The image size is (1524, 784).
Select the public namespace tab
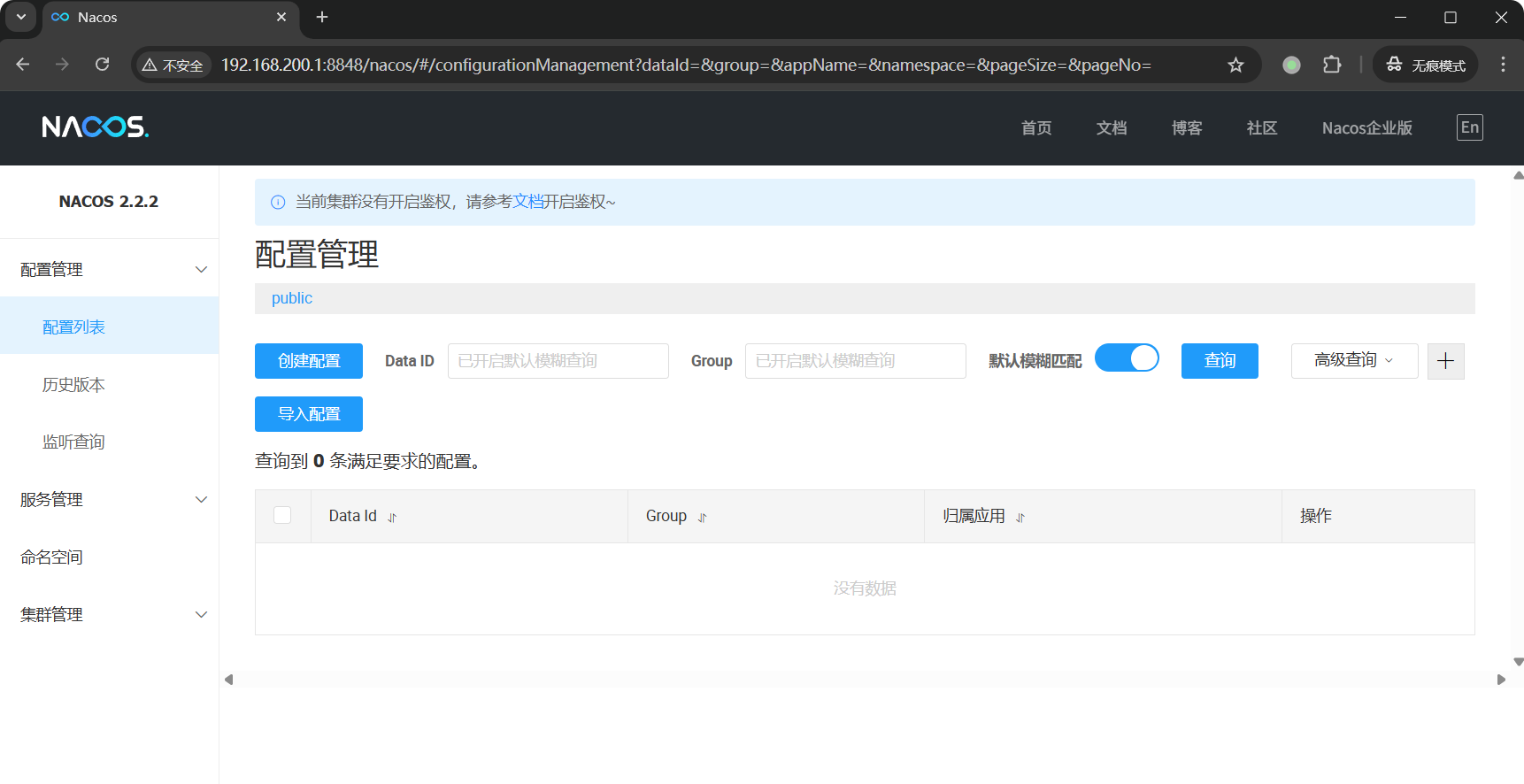point(292,298)
